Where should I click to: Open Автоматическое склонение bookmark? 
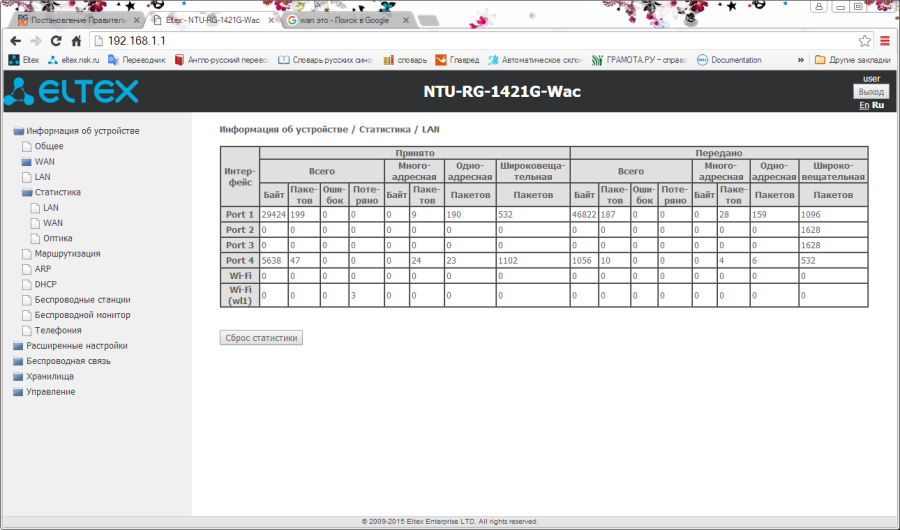535,60
